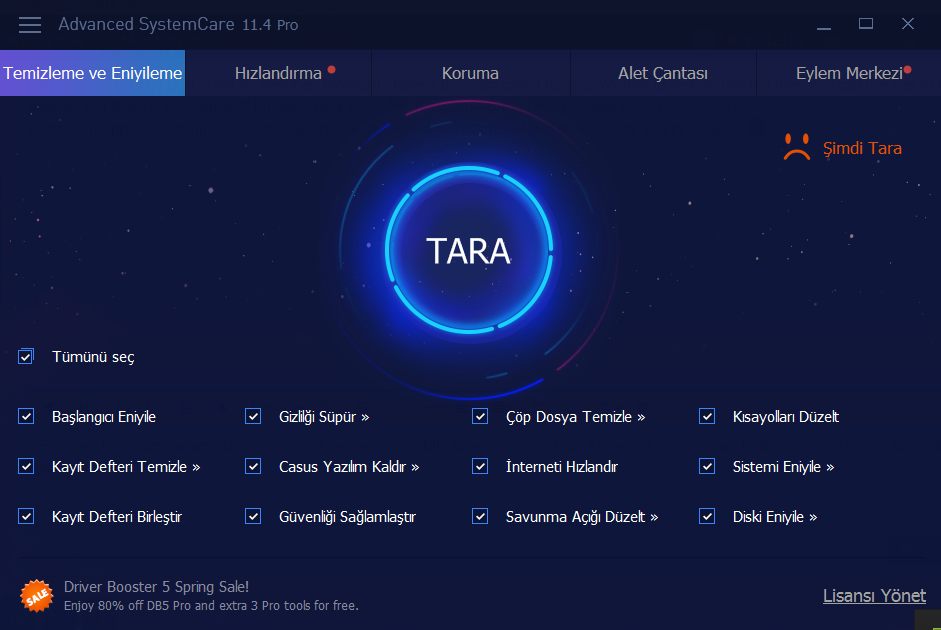Open the Alet Çantası tab
Viewport: 941px width, 630px height.
point(663,73)
